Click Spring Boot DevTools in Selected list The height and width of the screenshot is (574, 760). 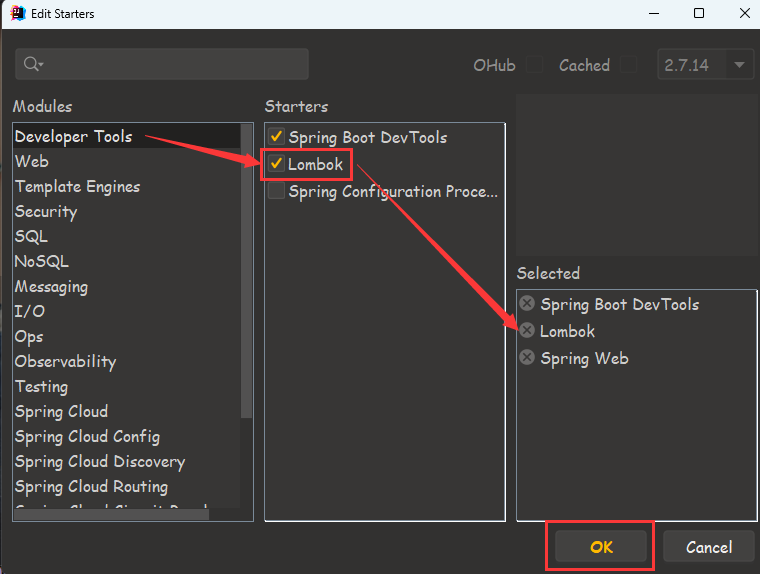[620, 304]
